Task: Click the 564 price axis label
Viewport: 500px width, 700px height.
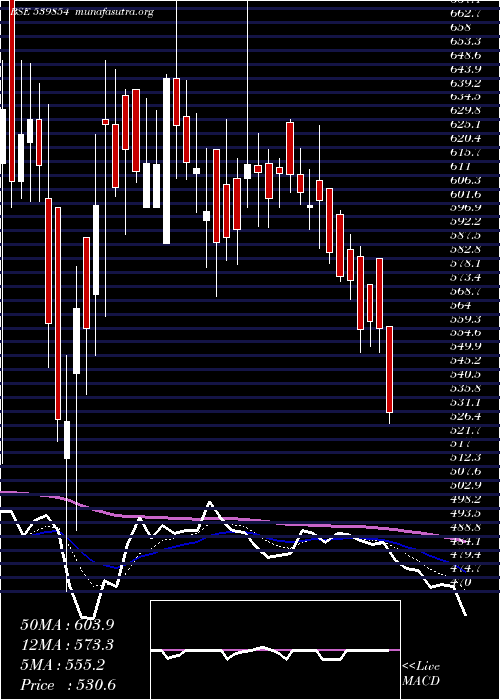Action: [461, 305]
